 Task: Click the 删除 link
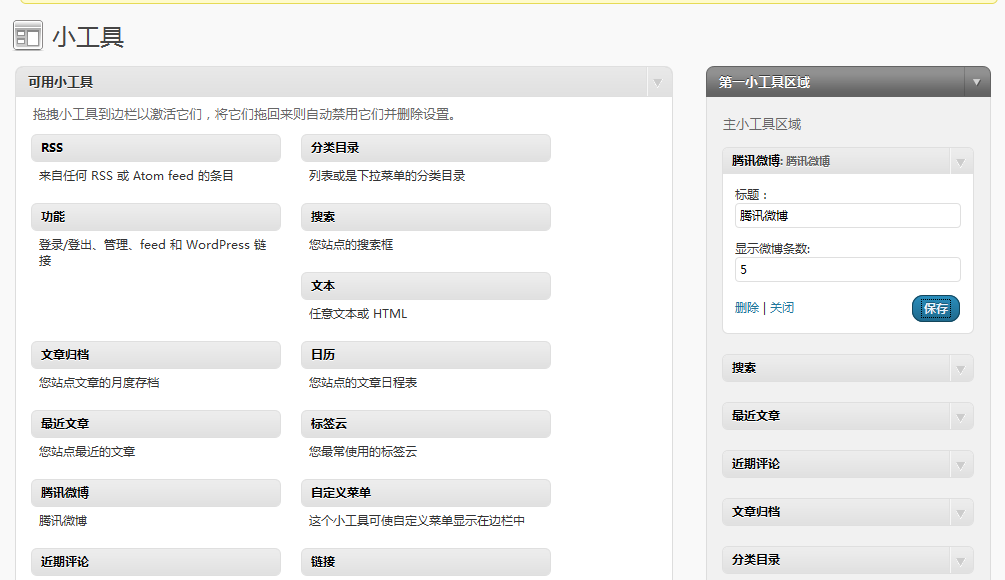(747, 308)
